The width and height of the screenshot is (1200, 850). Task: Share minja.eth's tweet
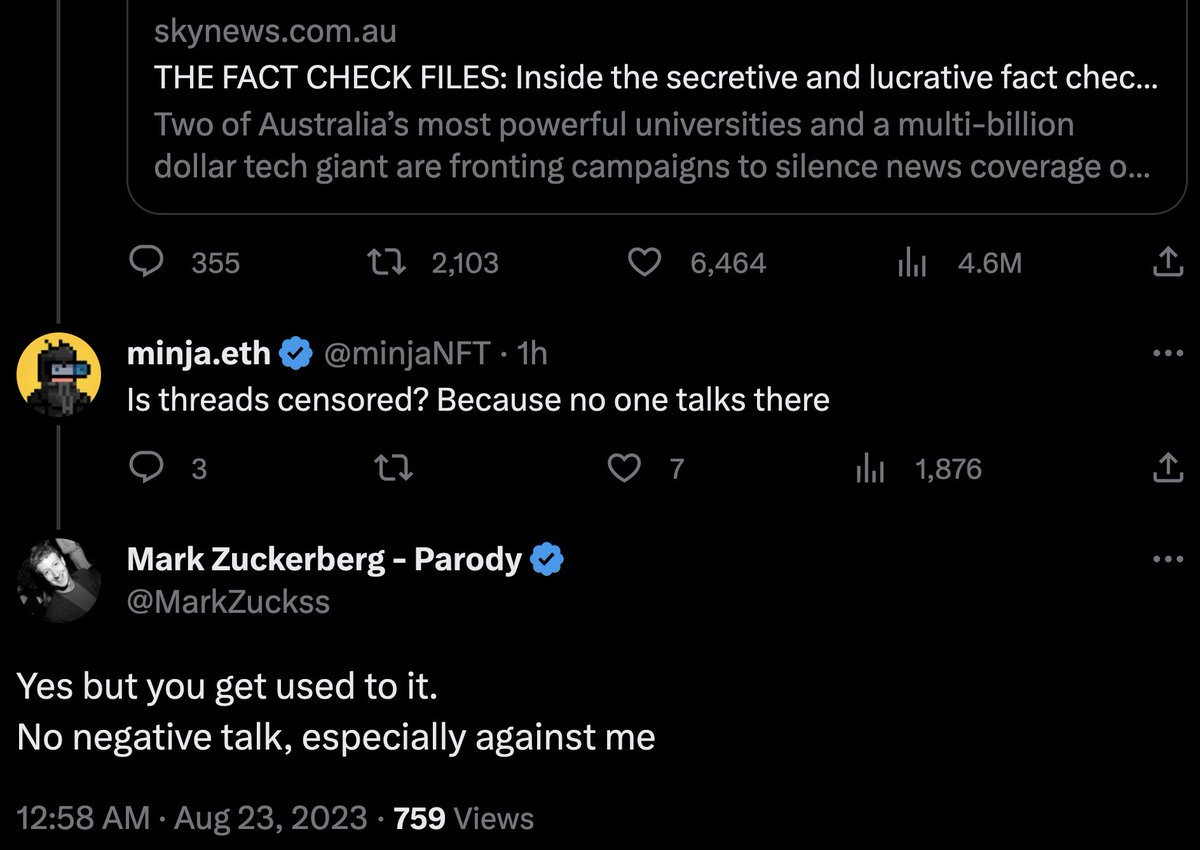coord(1163,468)
